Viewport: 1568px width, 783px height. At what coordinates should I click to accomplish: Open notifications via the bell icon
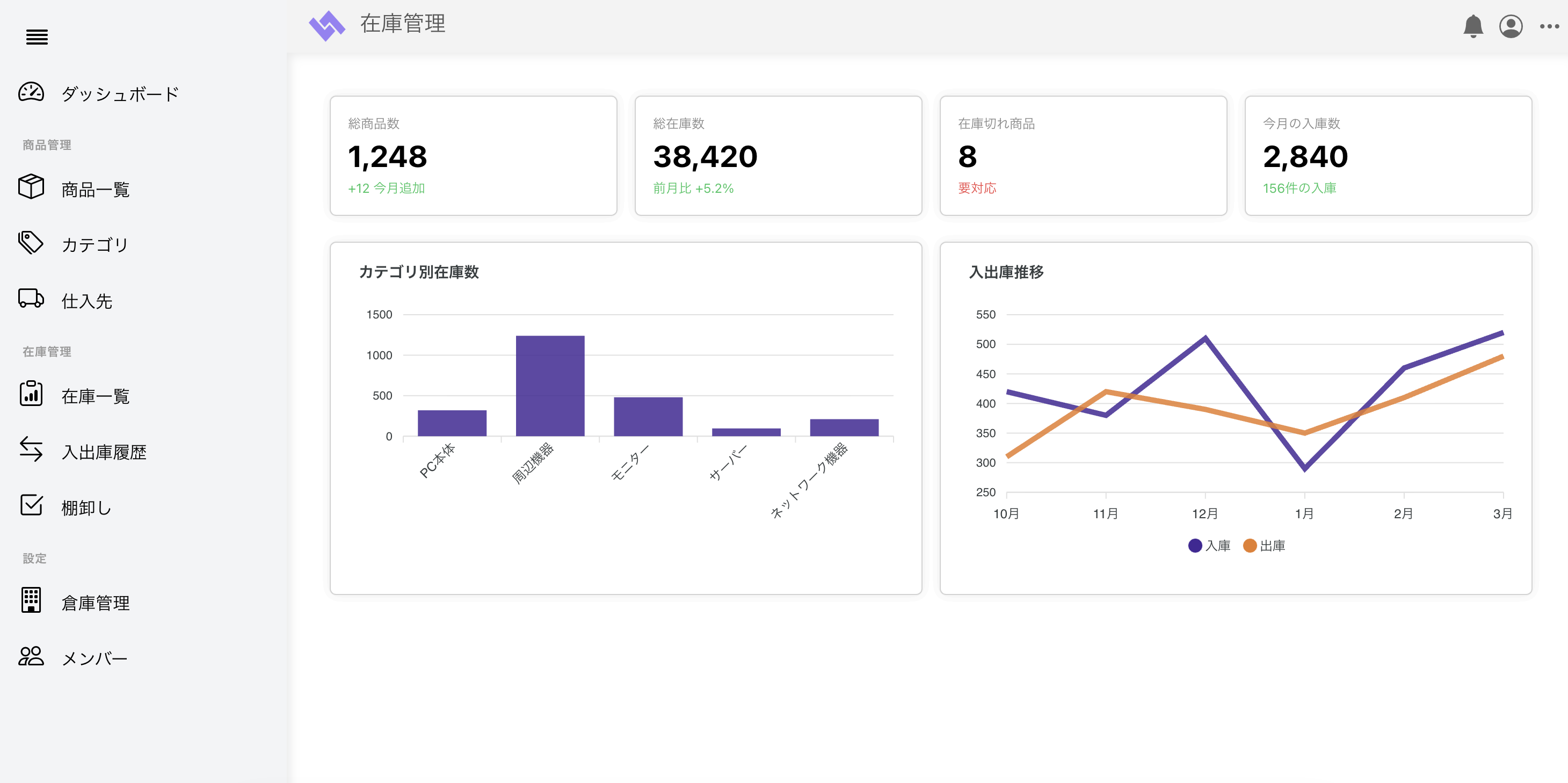click(1472, 26)
